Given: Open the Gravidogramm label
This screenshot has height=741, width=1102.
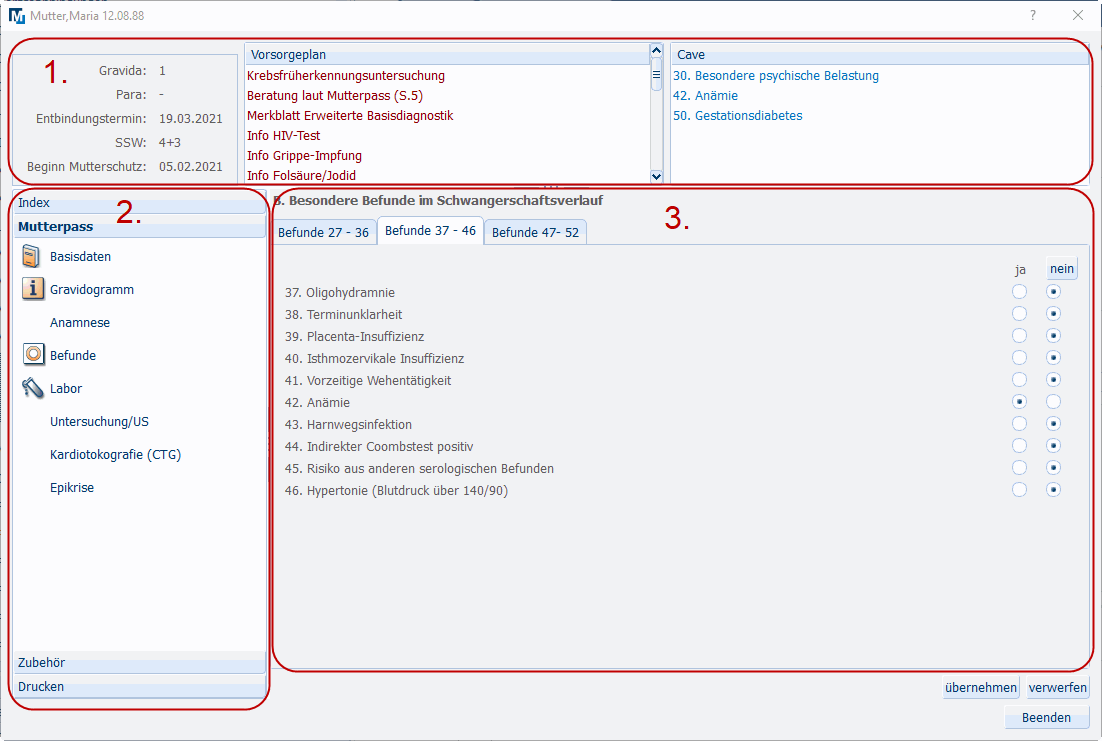Looking at the screenshot, I should pyautogui.click(x=91, y=289).
